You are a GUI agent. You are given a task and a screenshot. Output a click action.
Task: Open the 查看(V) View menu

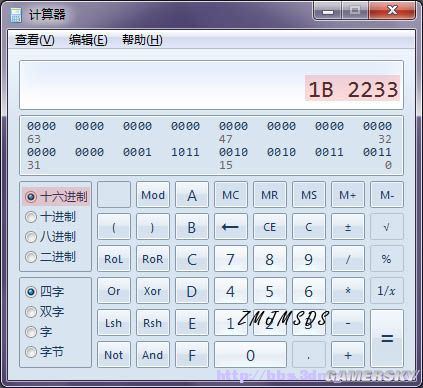(x=35, y=40)
